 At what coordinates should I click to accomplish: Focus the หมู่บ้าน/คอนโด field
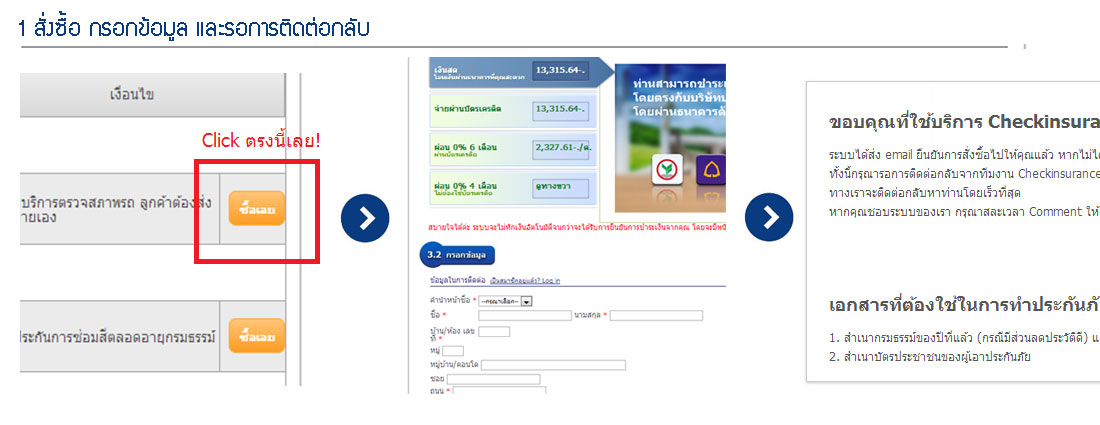(x=553, y=365)
